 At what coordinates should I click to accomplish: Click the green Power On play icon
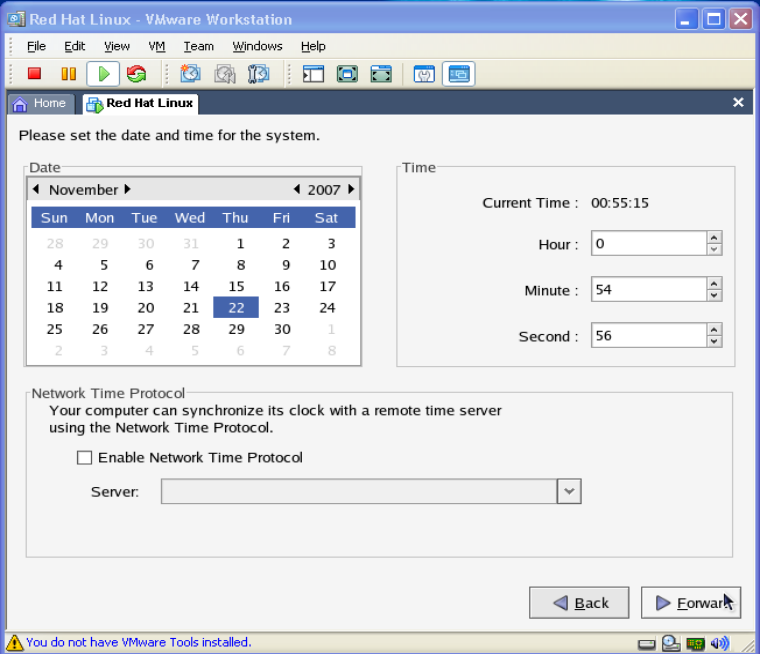[103, 73]
